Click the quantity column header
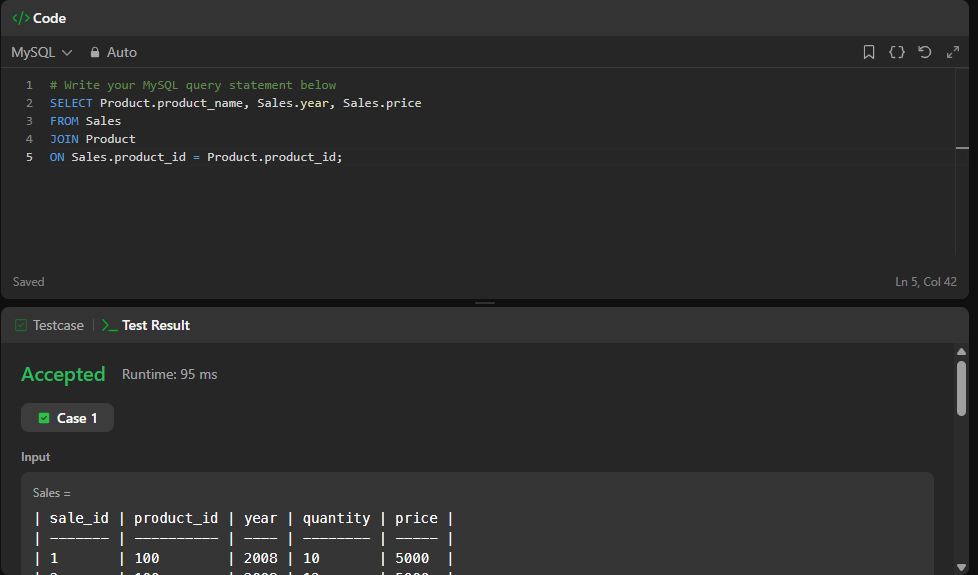 pyautogui.click(x=336, y=518)
